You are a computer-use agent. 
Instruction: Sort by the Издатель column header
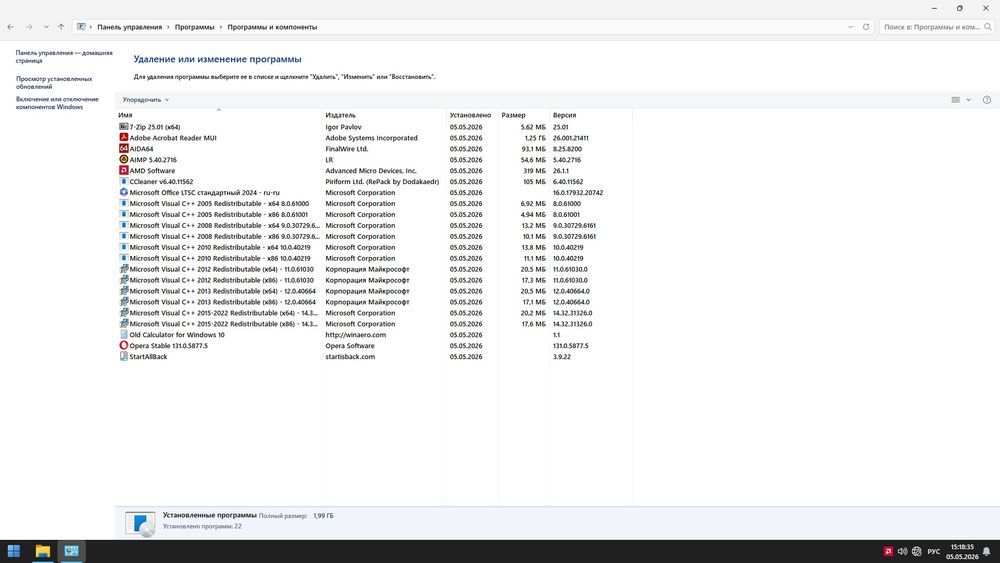tap(341, 115)
